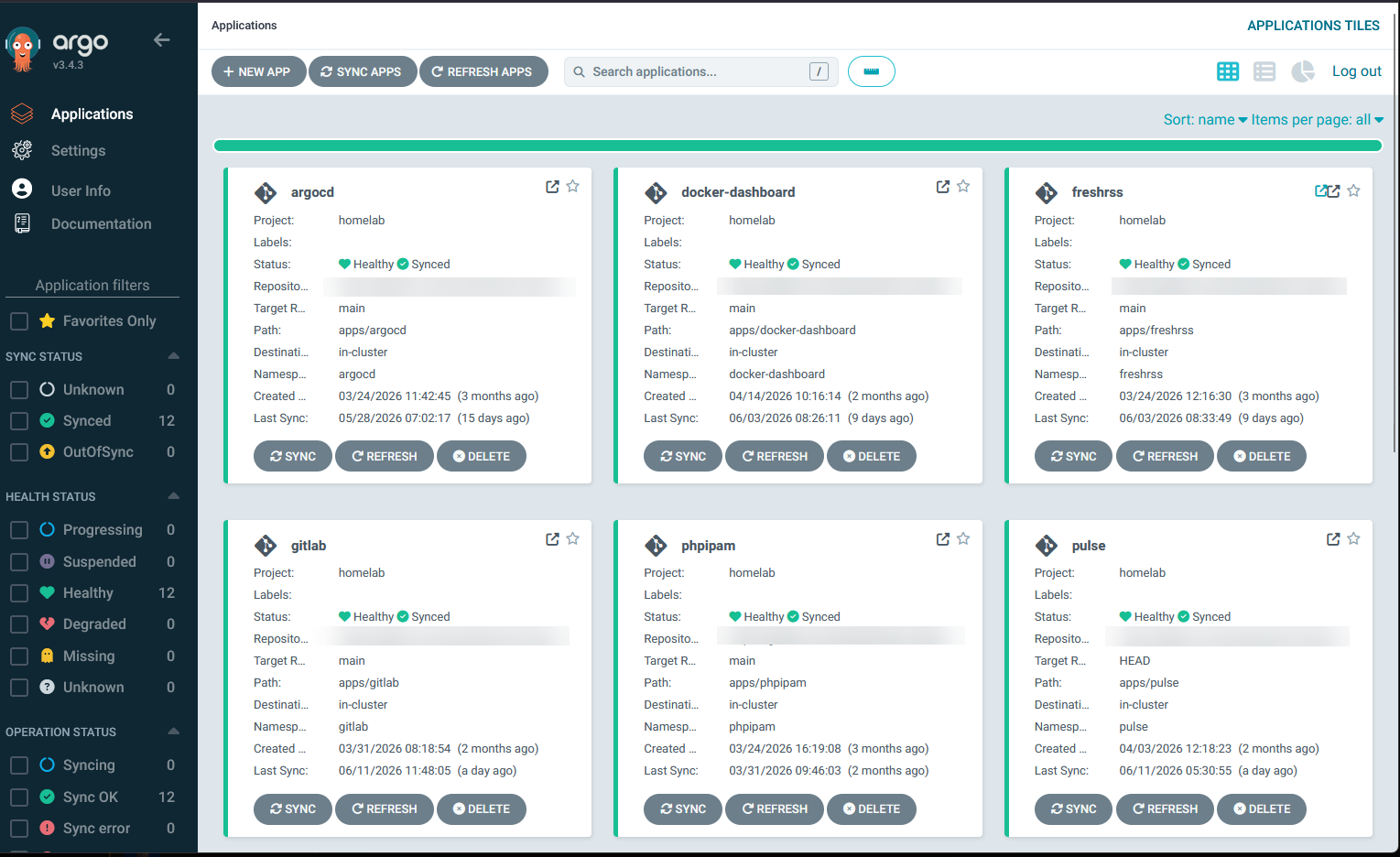Star the phpipam application

963,538
